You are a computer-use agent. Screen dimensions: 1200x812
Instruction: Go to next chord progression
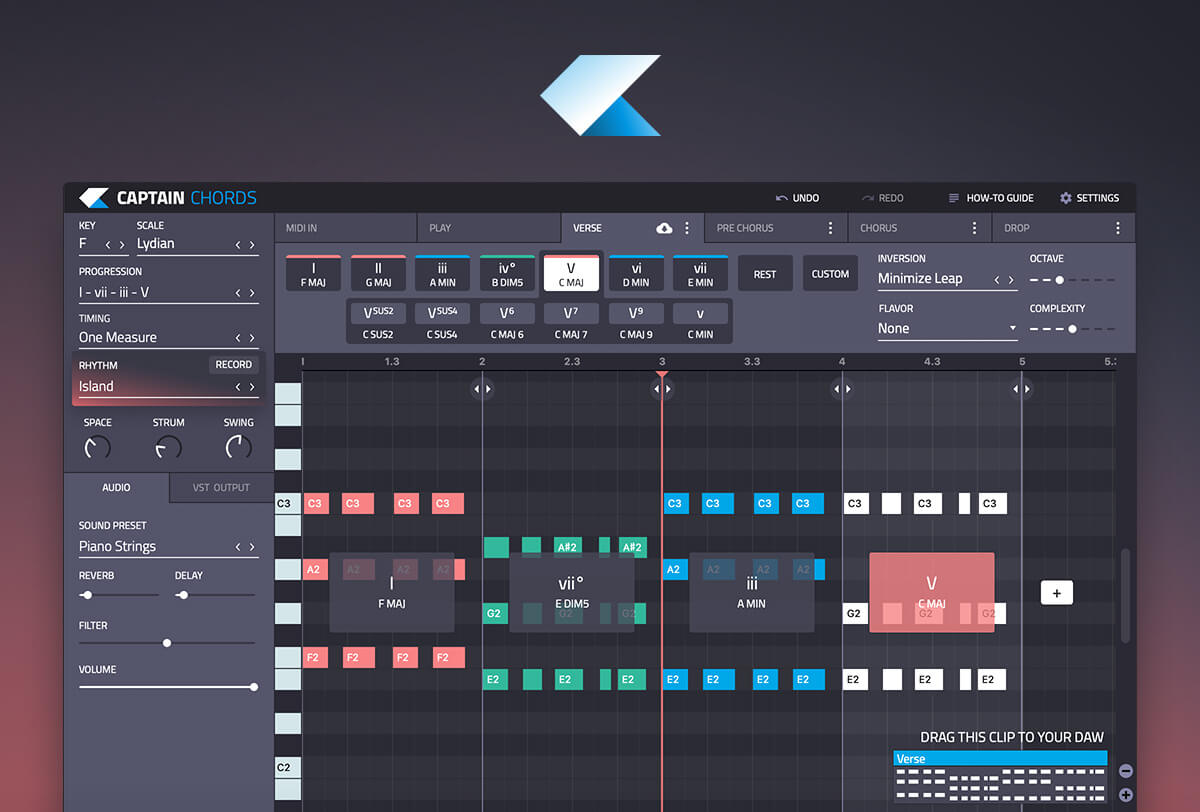coord(252,293)
